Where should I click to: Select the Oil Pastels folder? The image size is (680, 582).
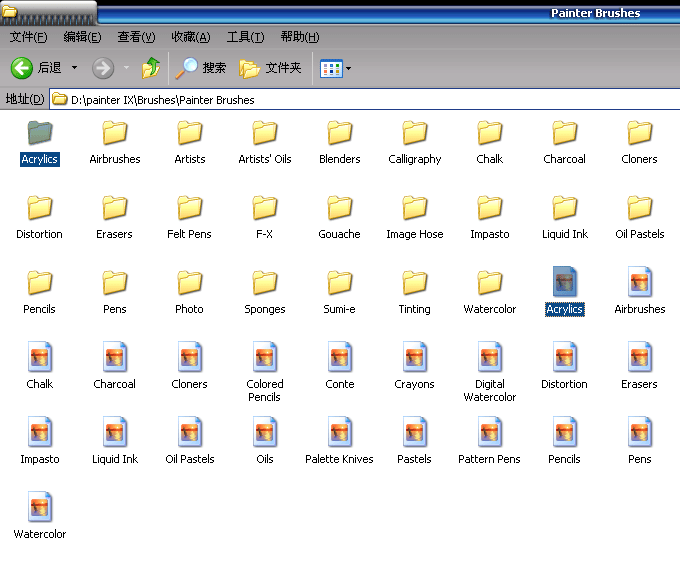pyautogui.click(x=640, y=218)
